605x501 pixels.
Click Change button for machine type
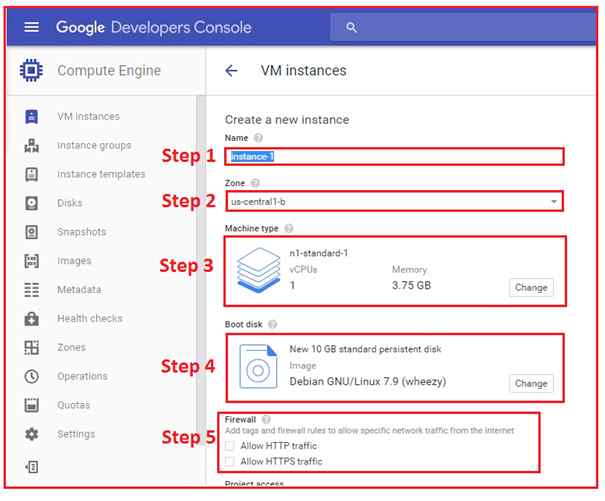(x=531, y=288)
